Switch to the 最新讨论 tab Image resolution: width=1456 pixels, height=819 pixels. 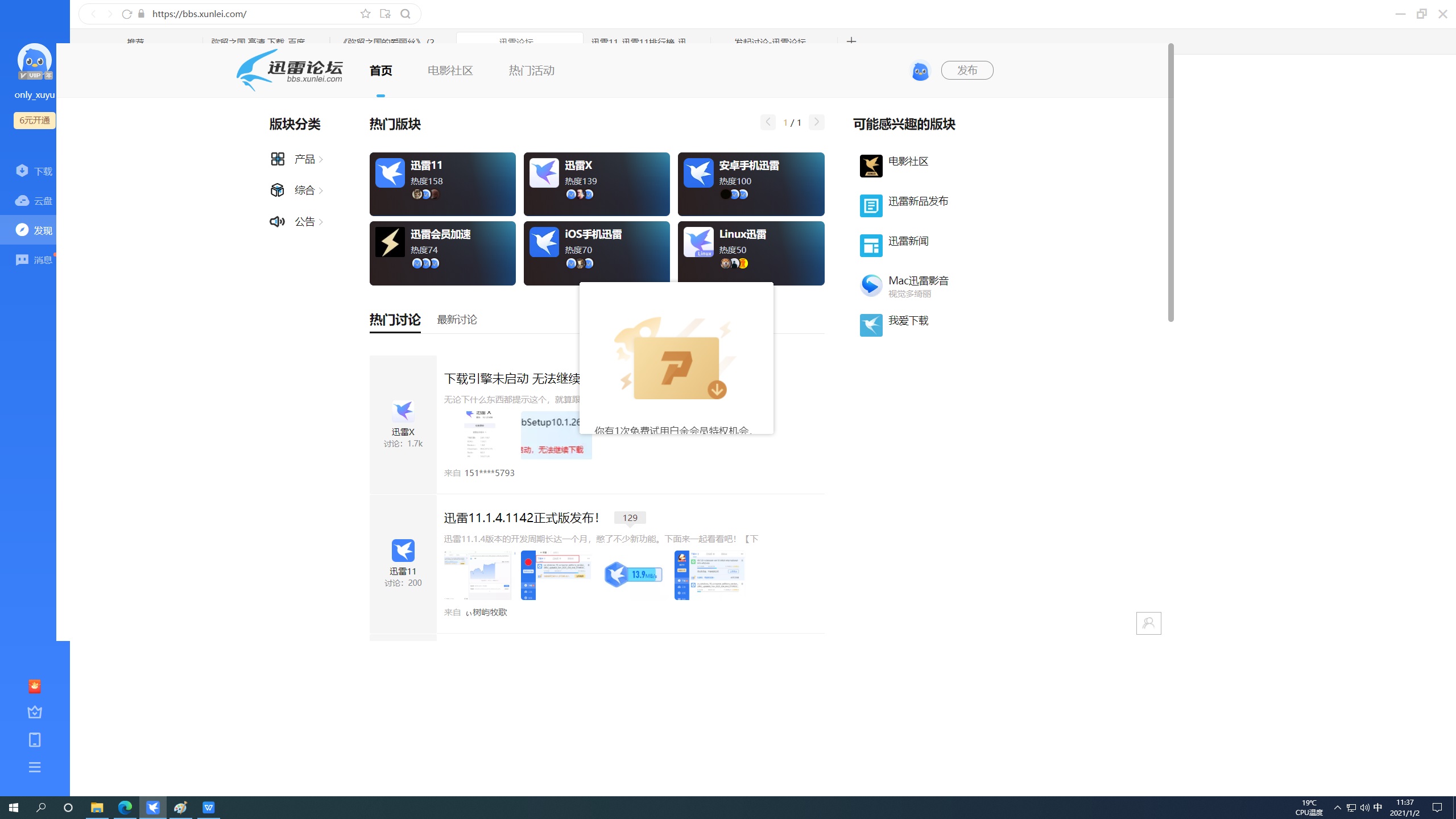[x=457, y=320]
